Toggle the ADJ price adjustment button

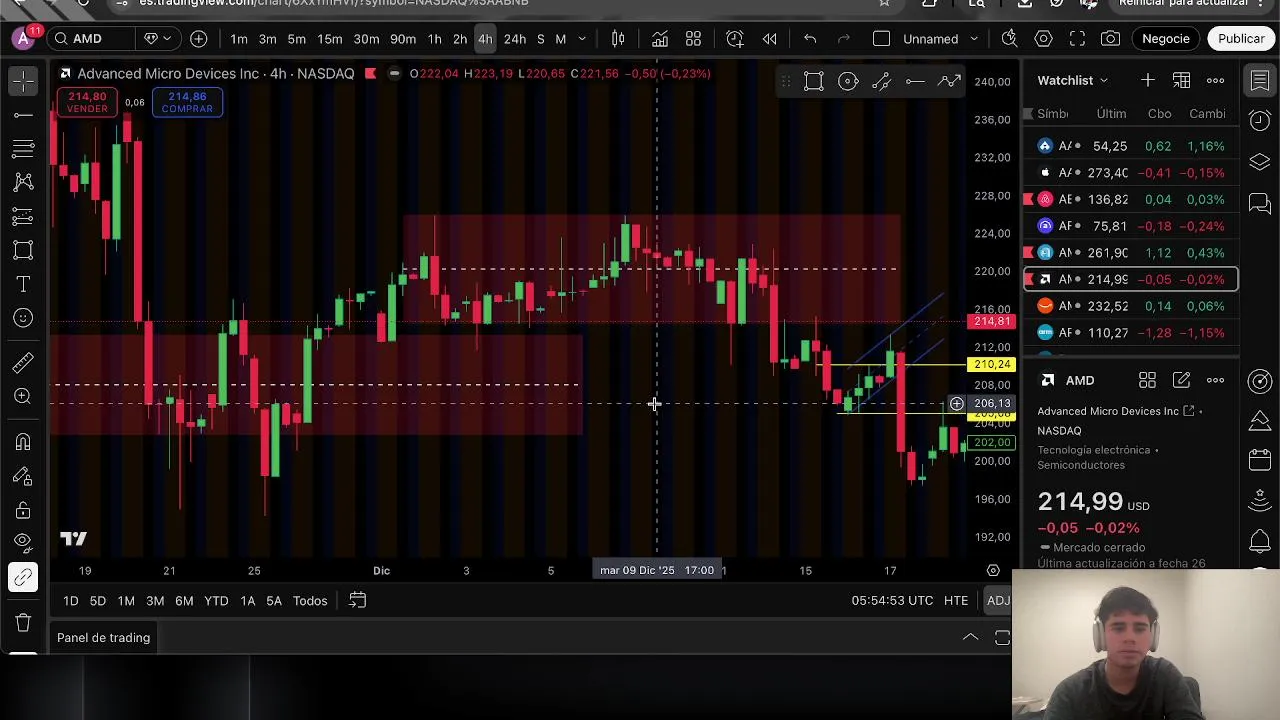(998, 600)
